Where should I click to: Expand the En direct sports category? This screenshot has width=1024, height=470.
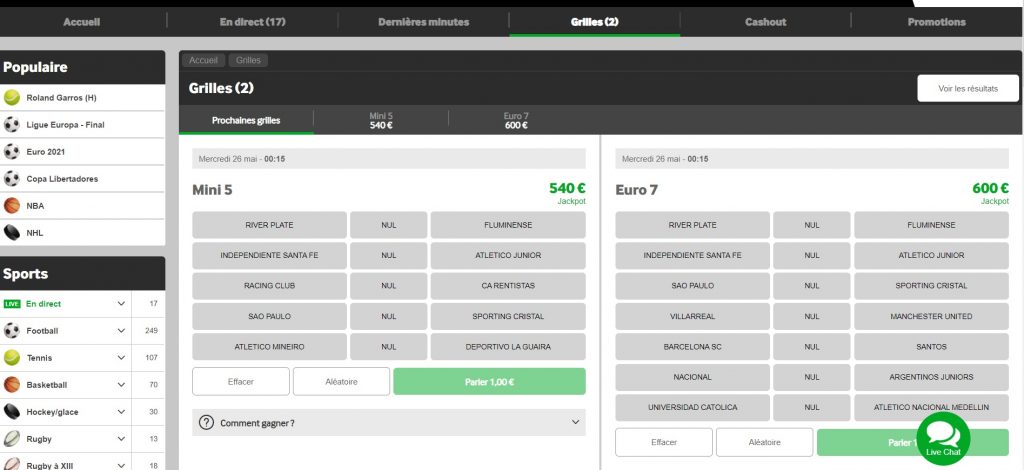[x=121, y=304]
